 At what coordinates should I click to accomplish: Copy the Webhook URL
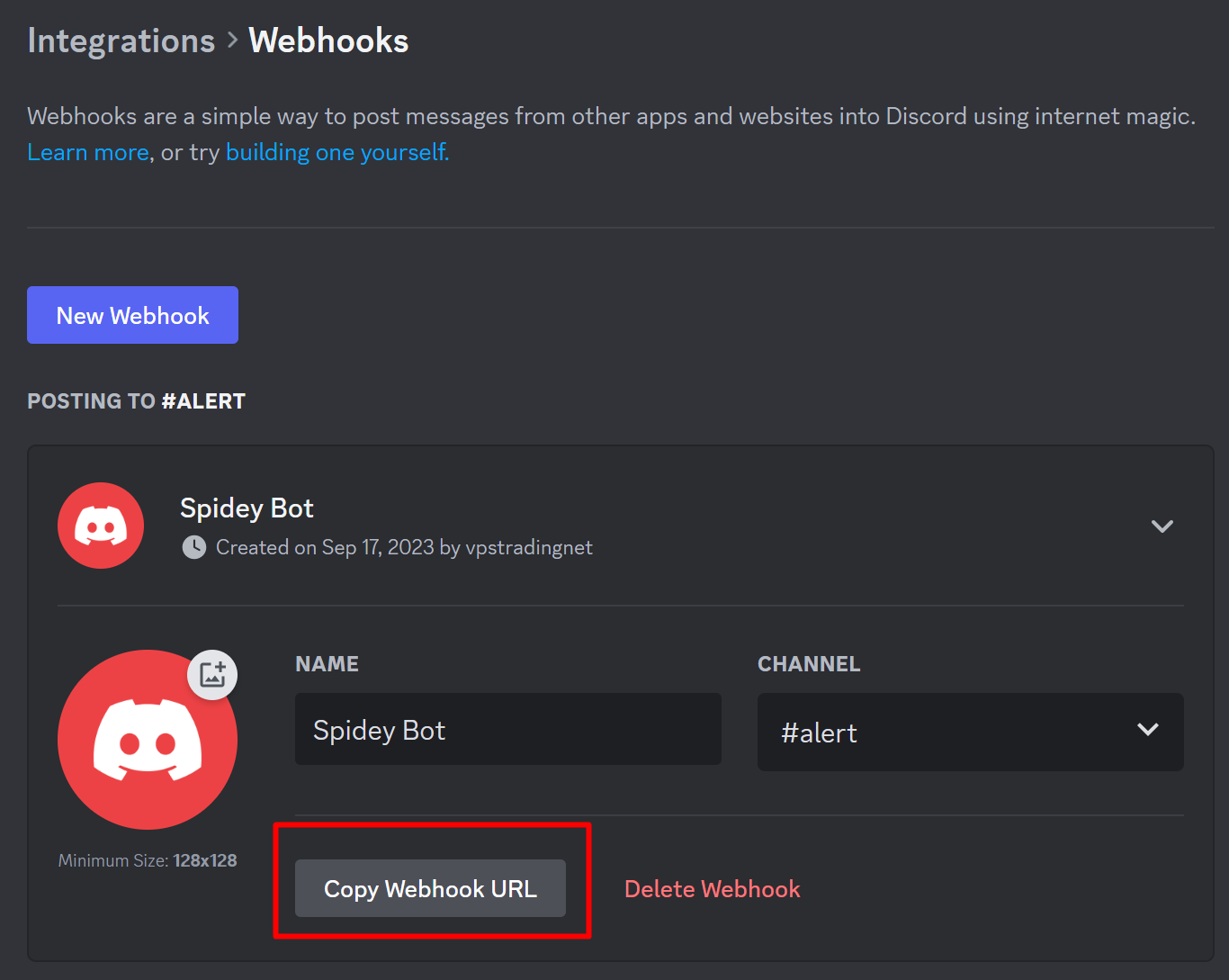tap(430, 888)
